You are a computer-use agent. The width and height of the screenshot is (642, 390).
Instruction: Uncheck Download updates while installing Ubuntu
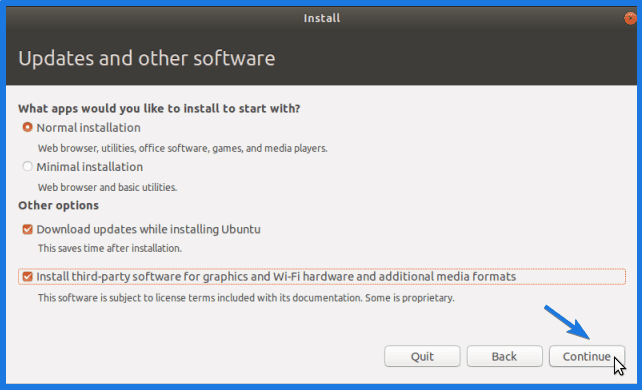pyautogui.click(x=27, y=229)
